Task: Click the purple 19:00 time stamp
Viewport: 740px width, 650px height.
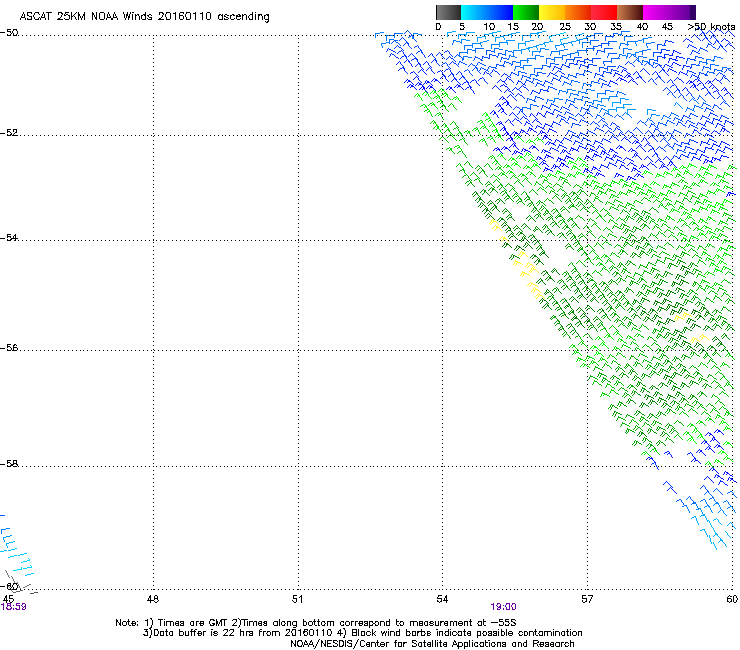Action: coord(503,607)
